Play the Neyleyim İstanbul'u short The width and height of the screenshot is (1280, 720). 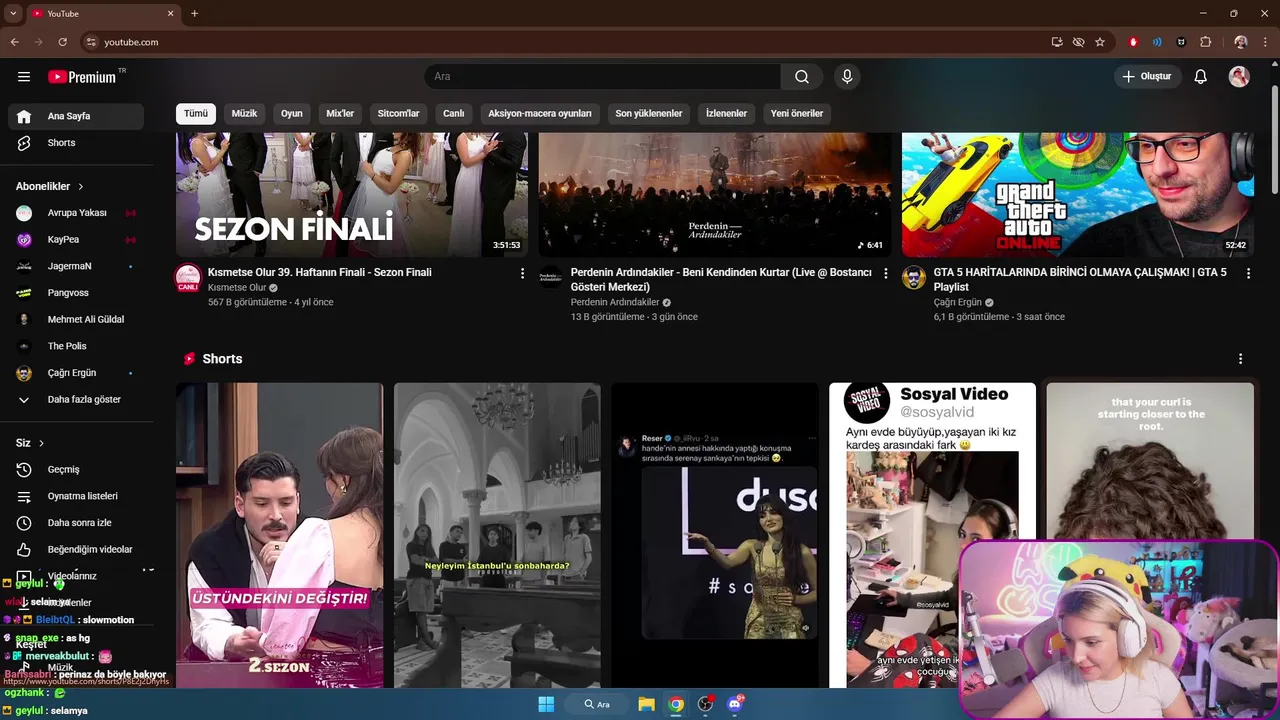point(497,535)
